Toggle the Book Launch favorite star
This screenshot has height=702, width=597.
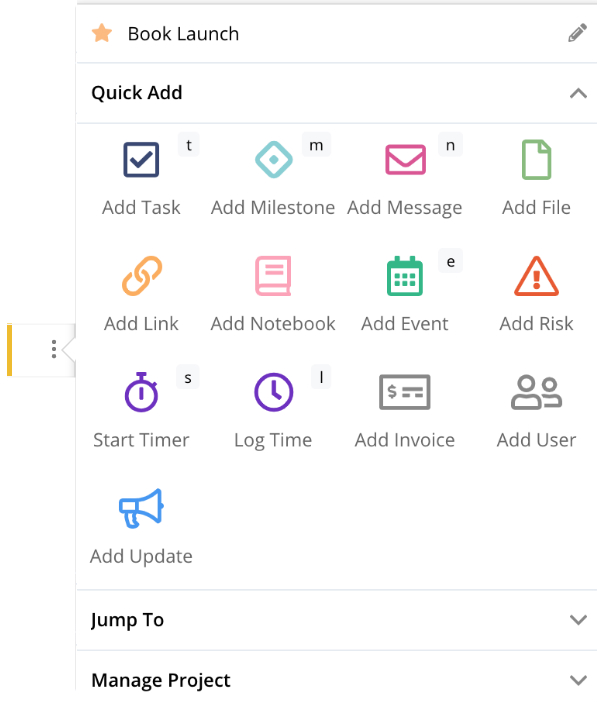click(x=102, y=33)
